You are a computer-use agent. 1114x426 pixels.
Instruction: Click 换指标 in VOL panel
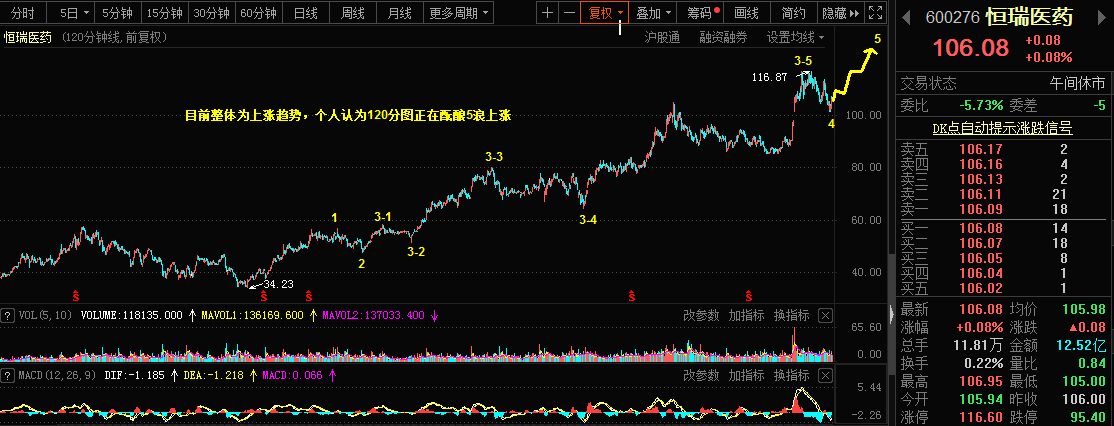pos(791,315)
